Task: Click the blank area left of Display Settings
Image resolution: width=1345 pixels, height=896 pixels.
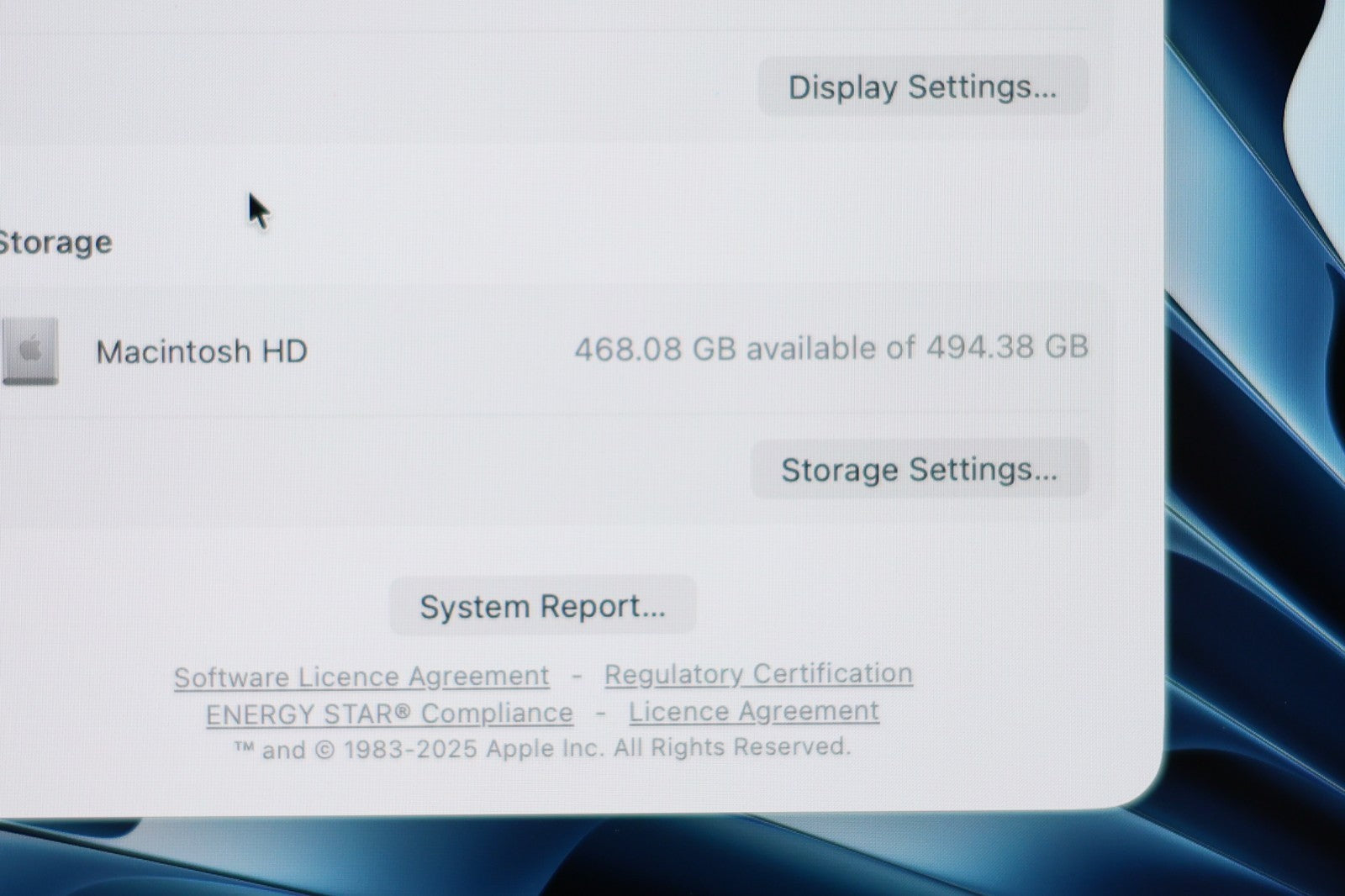Action: pos(378,87)
